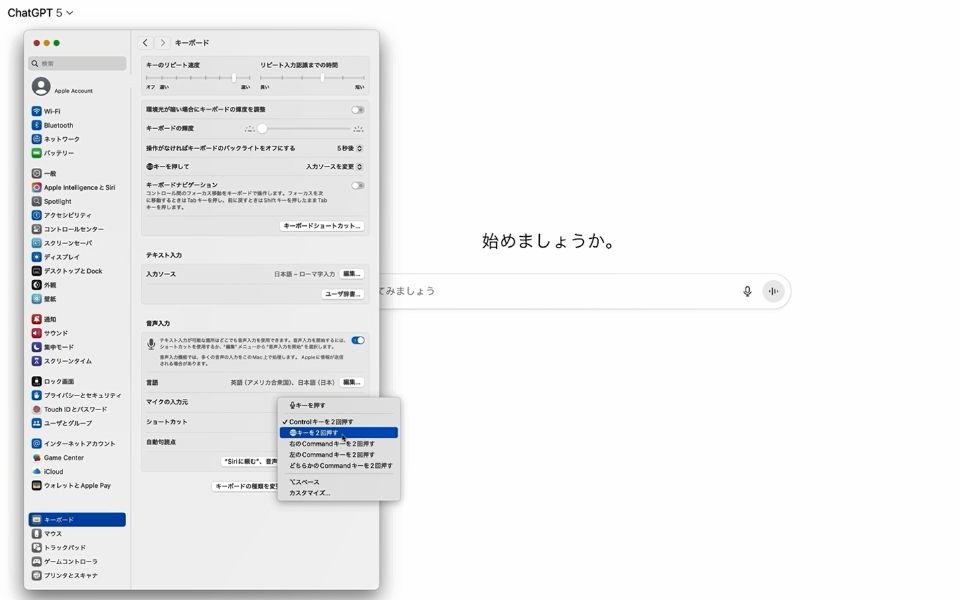Open Apple Intelligence と Siri icon
Screen dimensions: 960x600
coord(37,187)
